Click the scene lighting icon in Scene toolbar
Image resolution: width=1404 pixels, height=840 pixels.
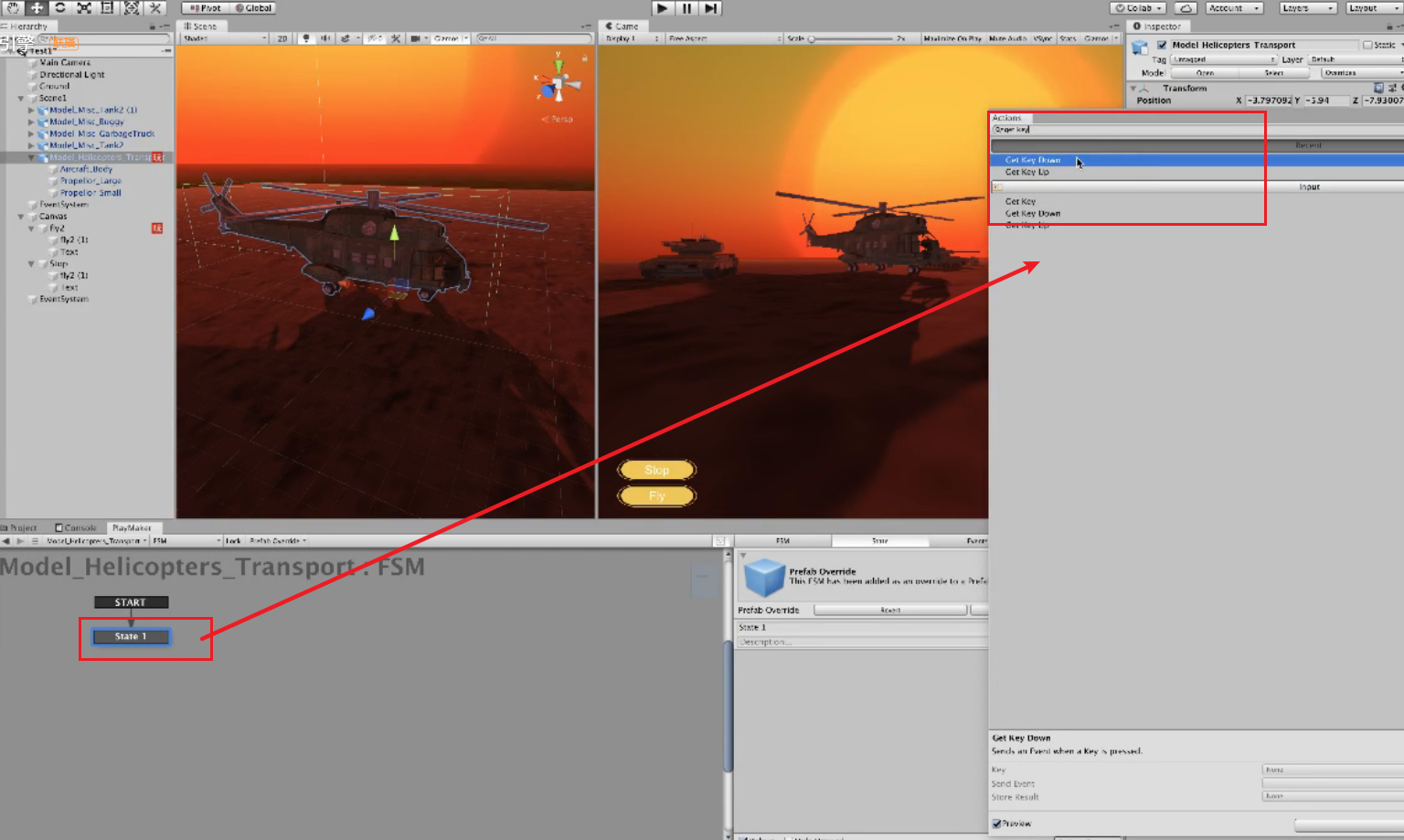(306, 38)
